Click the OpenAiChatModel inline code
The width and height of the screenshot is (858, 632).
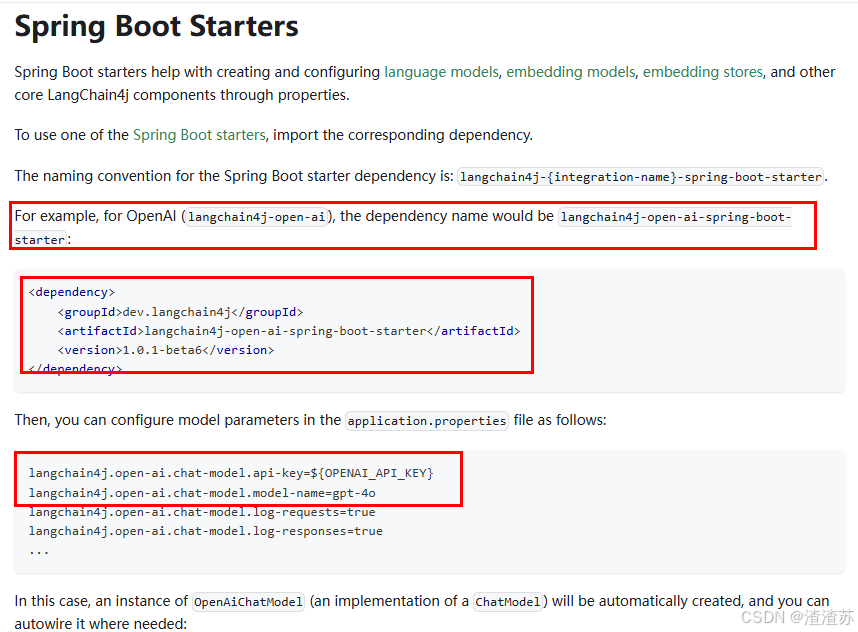(x=248, y=602)
